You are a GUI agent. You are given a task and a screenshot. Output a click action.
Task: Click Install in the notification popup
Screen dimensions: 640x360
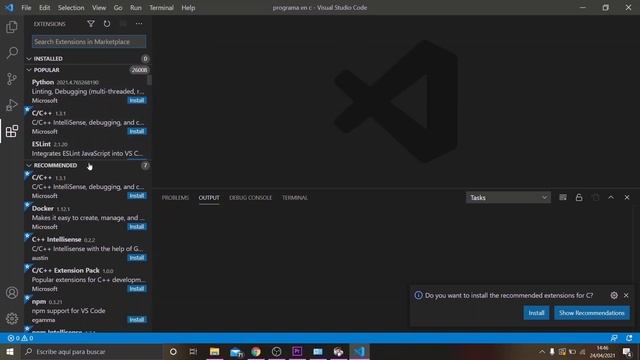click(536, 313)
